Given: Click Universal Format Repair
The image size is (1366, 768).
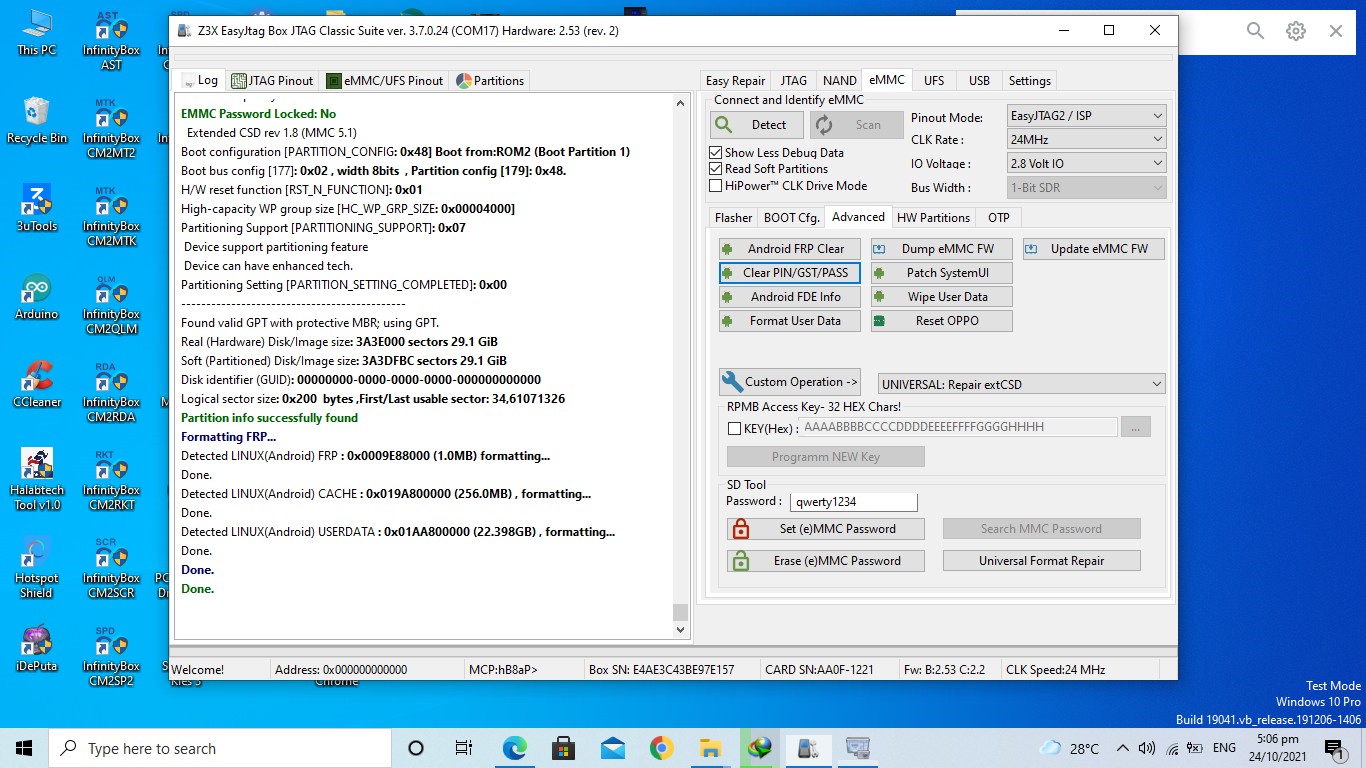Looking at the screenshot, I should click(1041, 561).
